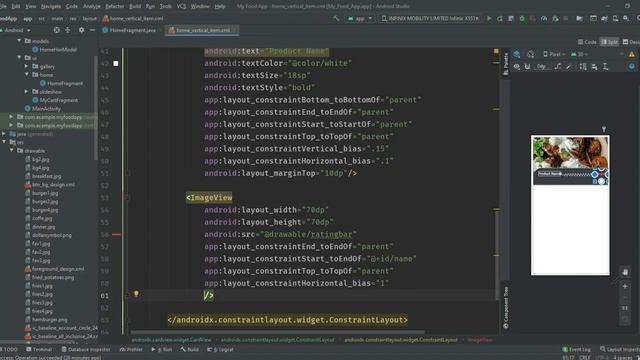Open the VCS menu

pos(181,6)
